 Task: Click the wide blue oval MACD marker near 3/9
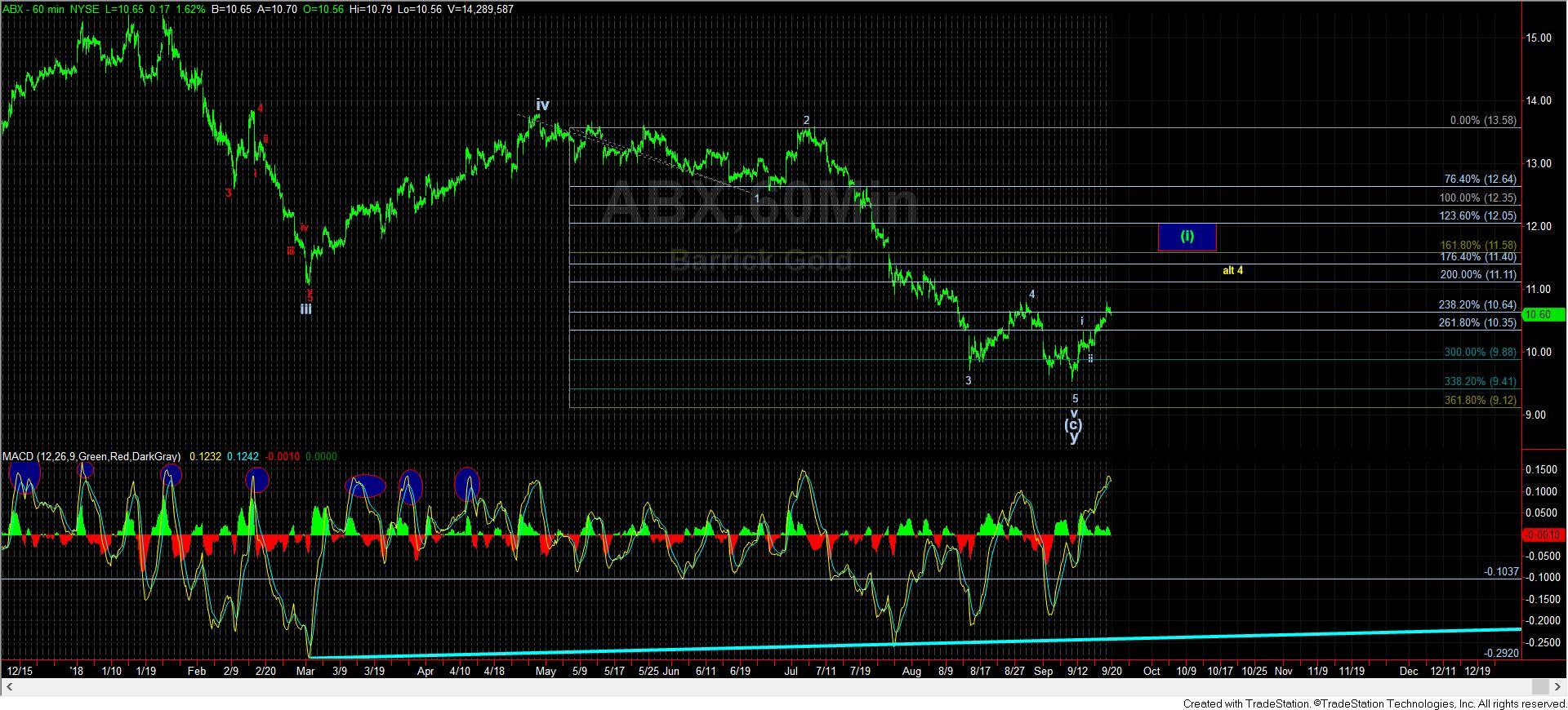point(365,486)
